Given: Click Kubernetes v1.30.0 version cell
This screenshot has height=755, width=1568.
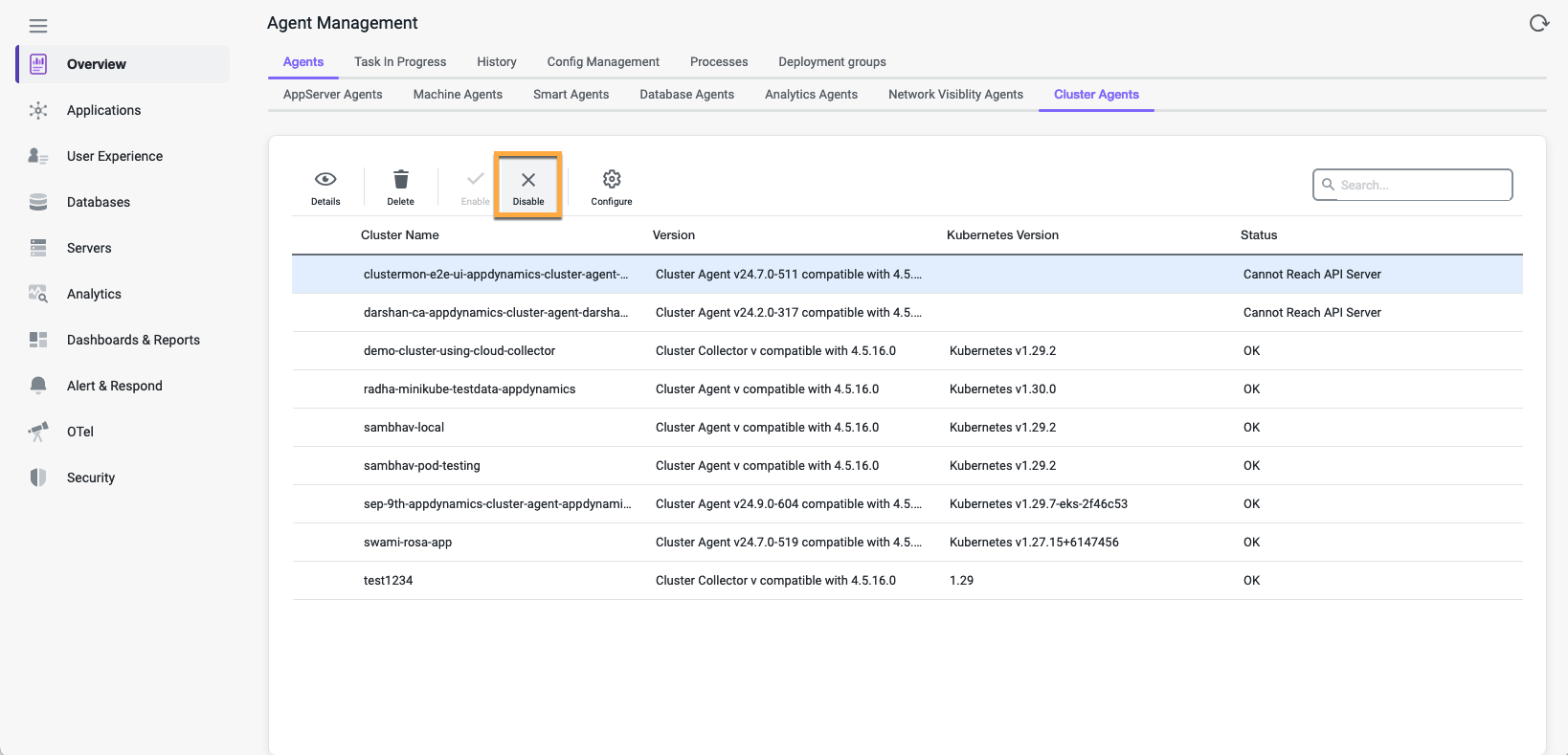Looking at the screenshot, I should tap(1002, 389).
